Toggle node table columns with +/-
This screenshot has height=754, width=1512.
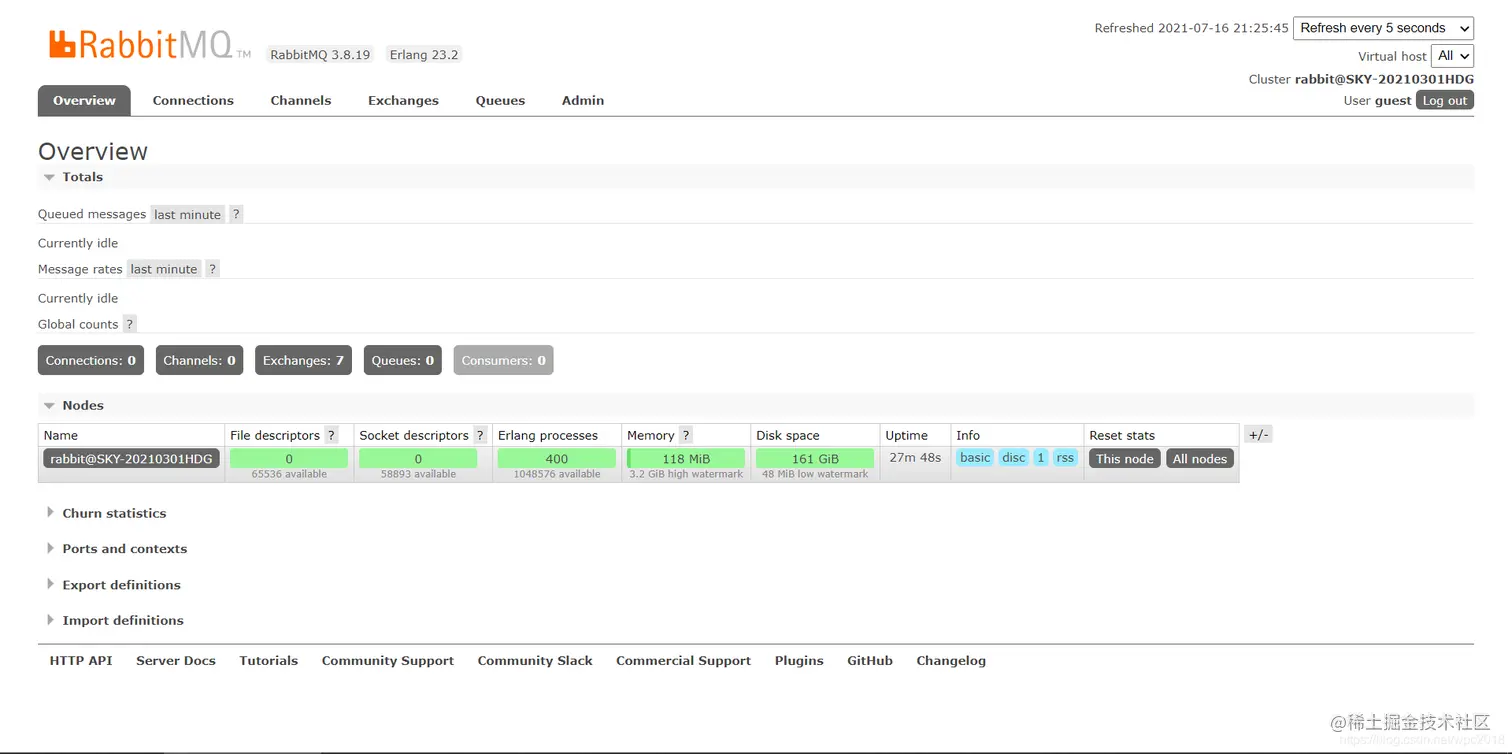(1259, 435)
